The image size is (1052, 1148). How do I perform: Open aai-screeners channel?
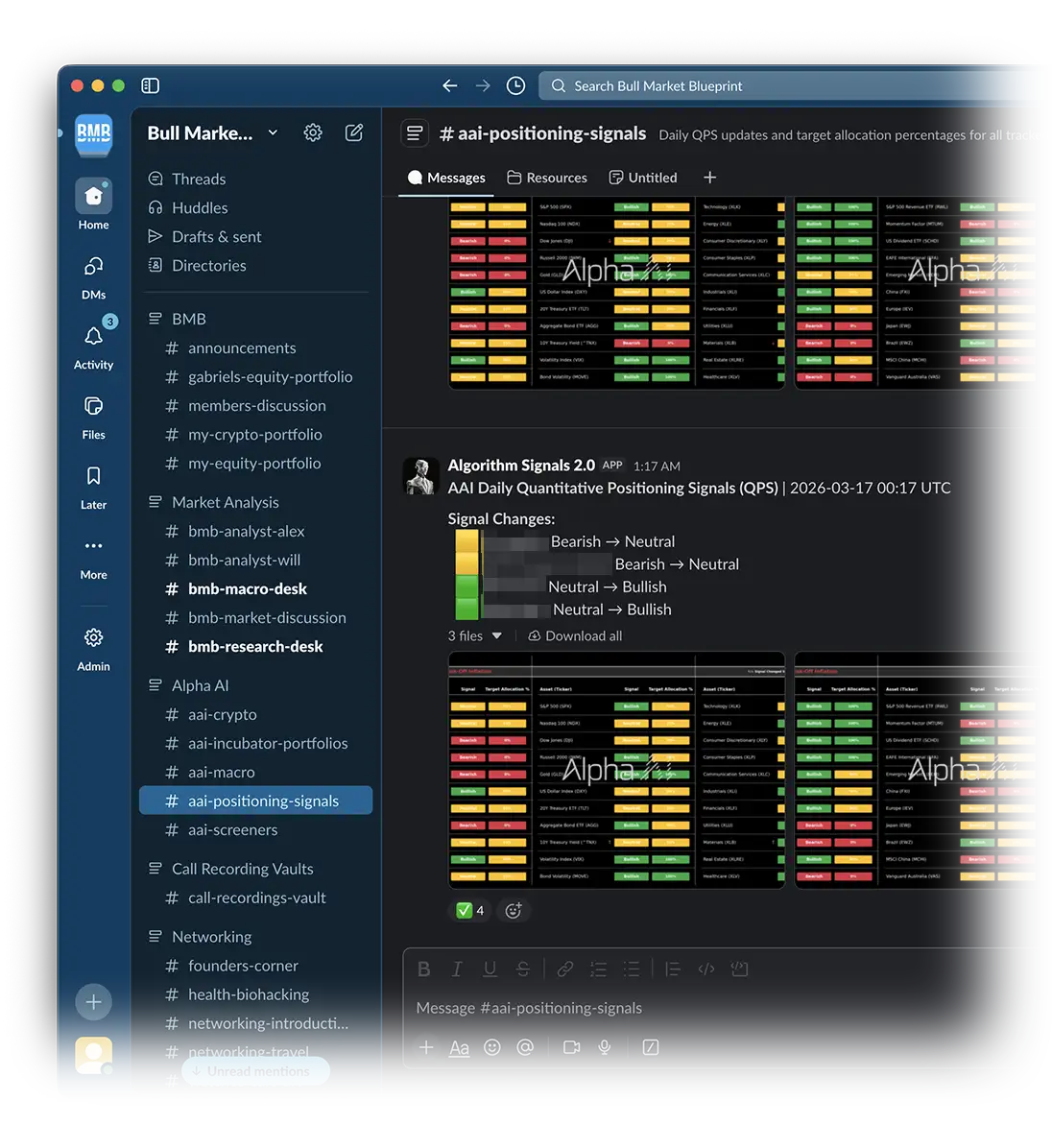232,830
